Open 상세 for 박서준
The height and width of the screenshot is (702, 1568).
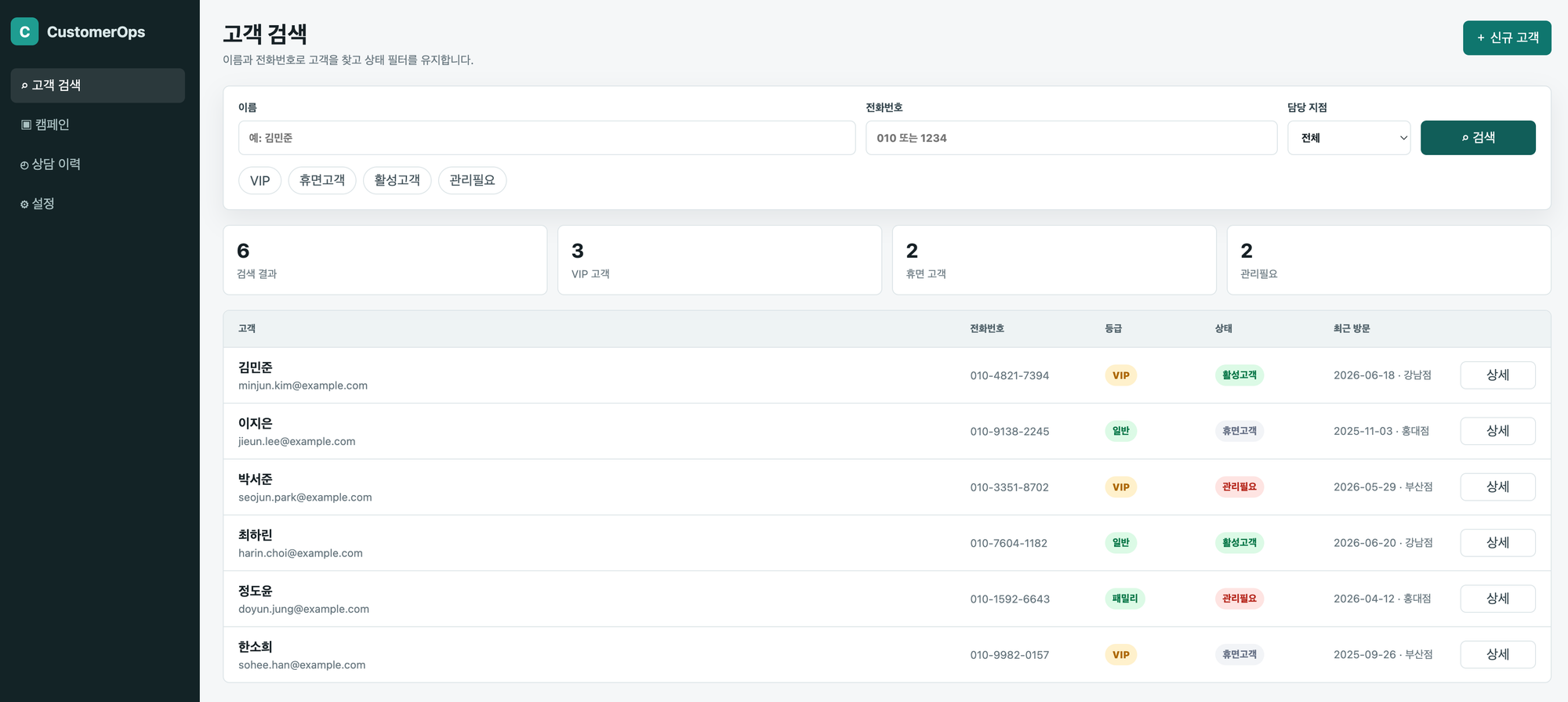[1497, 487]
